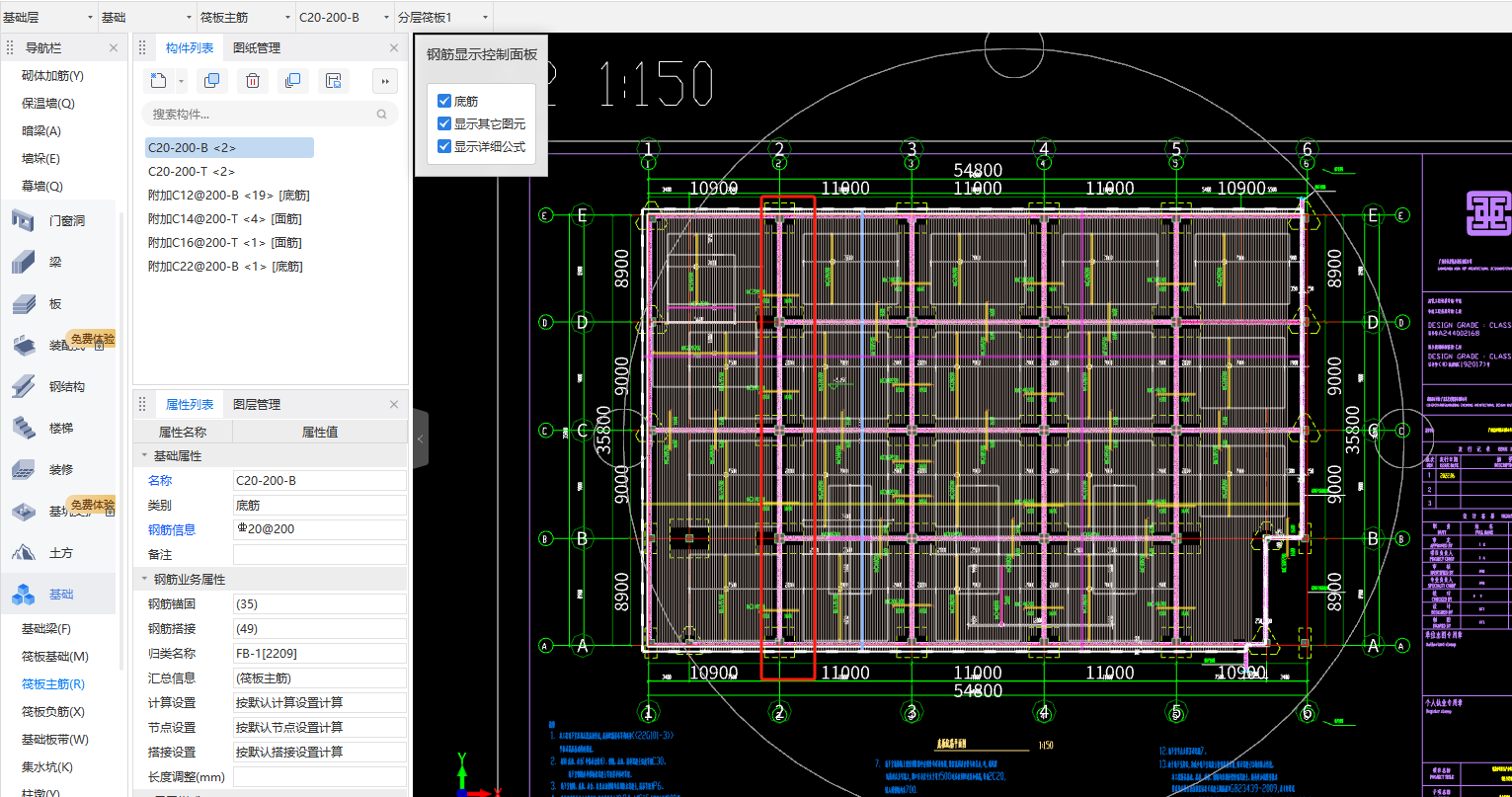Select component 附加C16@200-T <1>

tap(224, 242)
